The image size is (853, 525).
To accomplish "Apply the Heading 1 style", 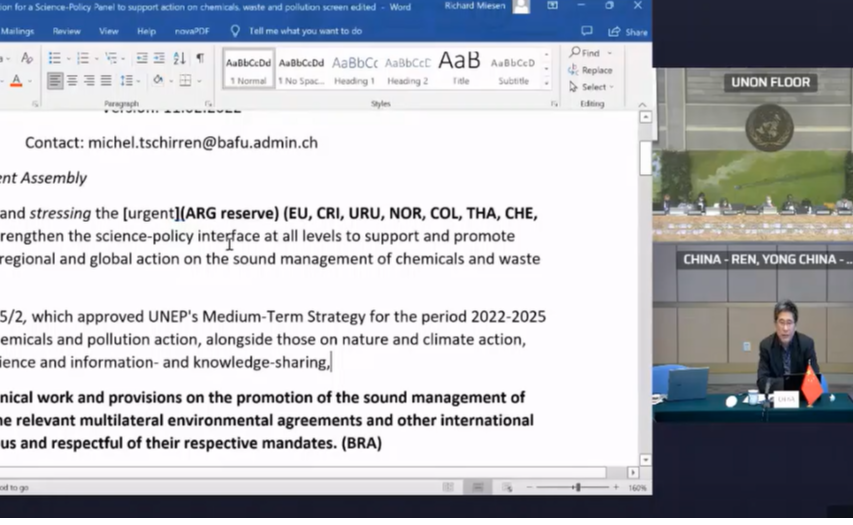I will point(354,69).
